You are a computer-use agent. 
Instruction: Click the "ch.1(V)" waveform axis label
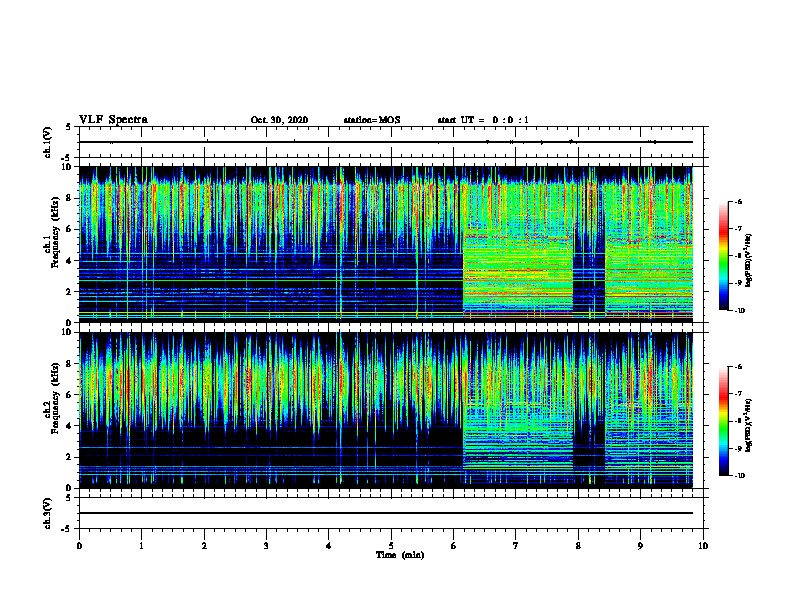coord(48,142)
